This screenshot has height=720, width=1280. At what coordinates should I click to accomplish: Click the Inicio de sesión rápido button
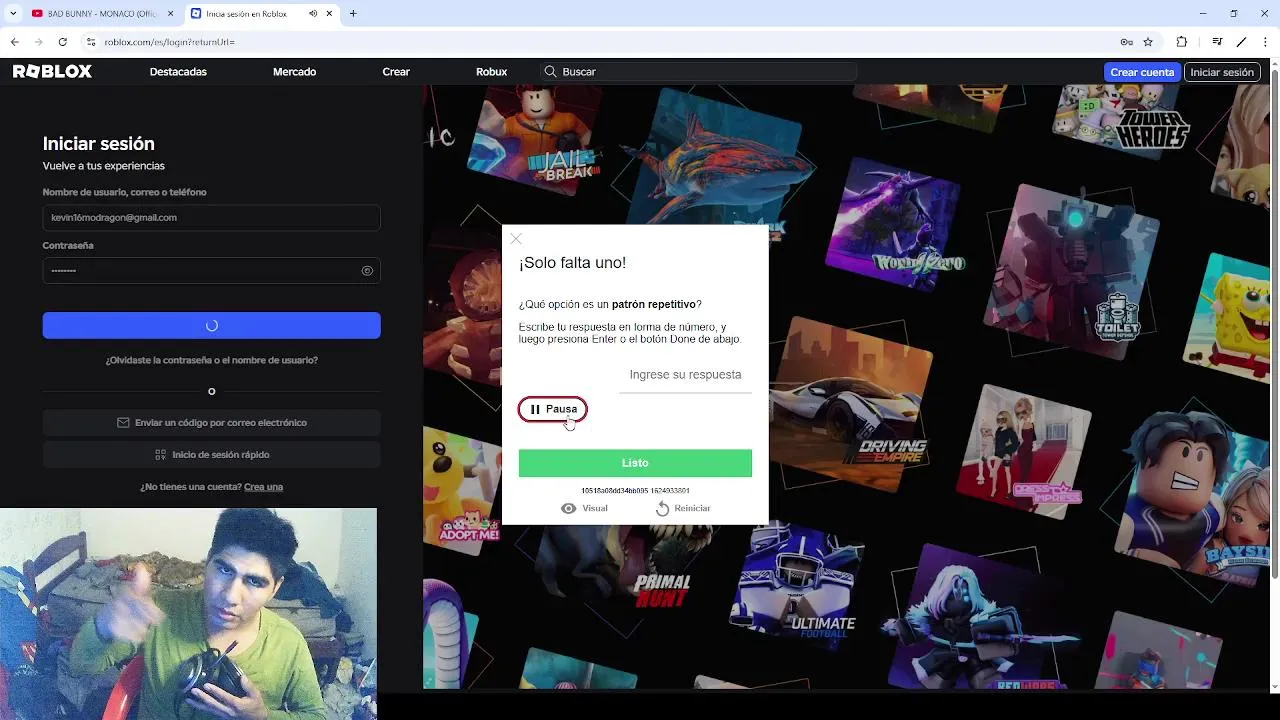click(x=211, y=455)
